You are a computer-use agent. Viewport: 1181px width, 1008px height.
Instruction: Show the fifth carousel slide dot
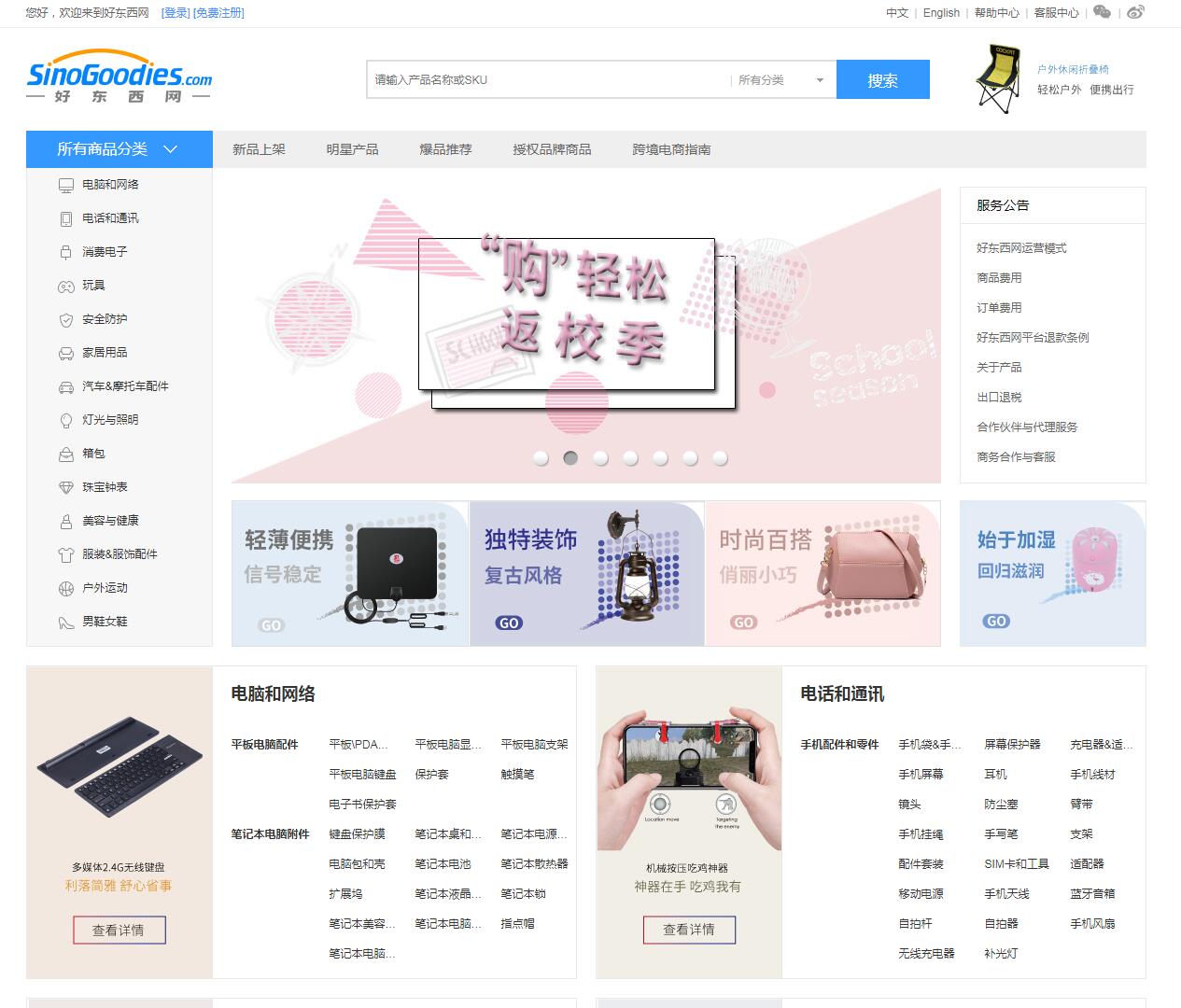(660, 458)
